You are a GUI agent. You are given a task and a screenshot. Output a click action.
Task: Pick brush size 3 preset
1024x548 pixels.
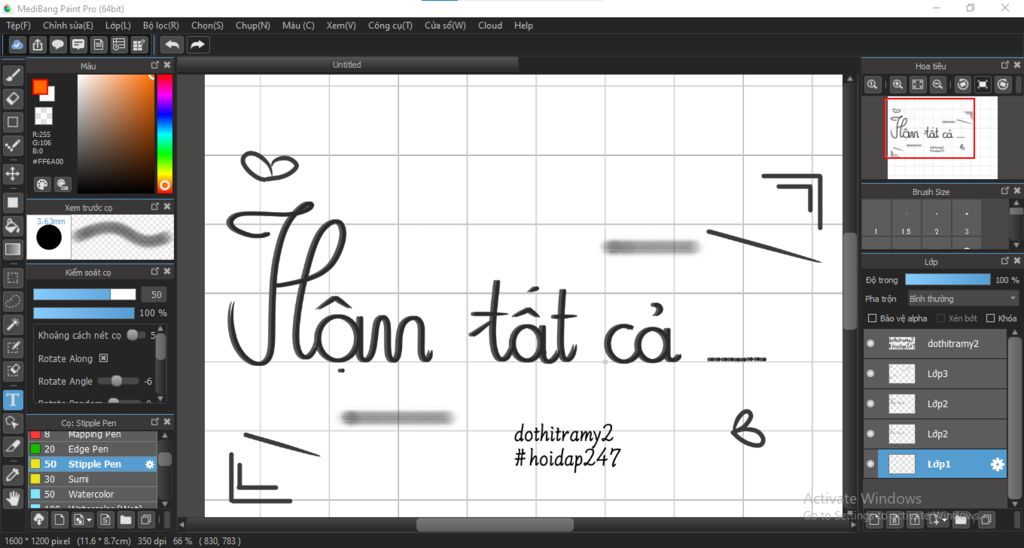[967, 219]
